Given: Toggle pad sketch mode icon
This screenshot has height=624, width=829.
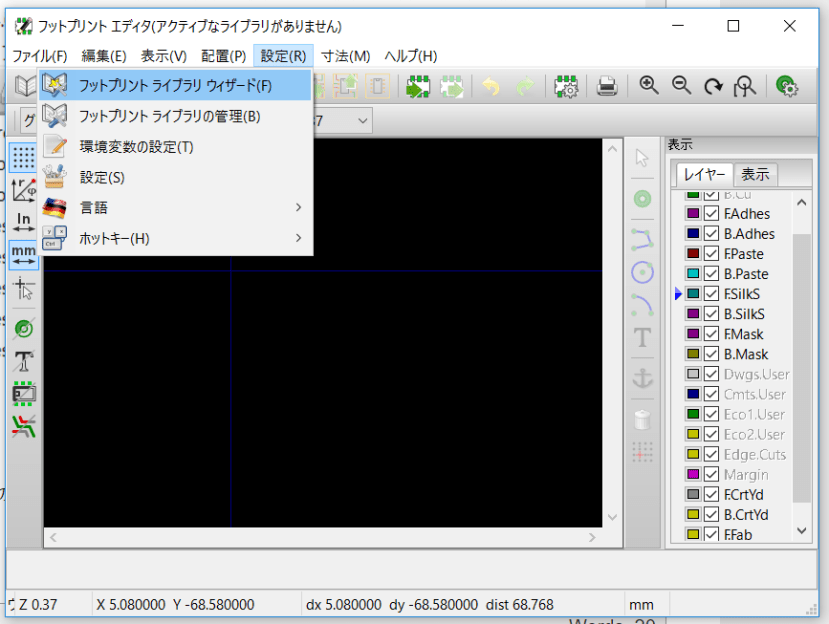Looking at the screenshot, I should coord(23,328).
